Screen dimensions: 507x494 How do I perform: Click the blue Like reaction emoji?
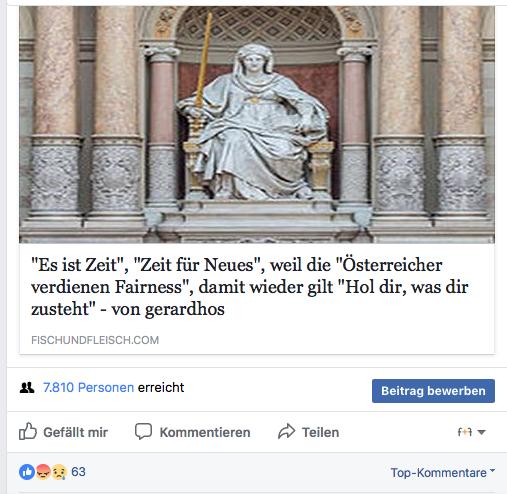coord(27,472)
